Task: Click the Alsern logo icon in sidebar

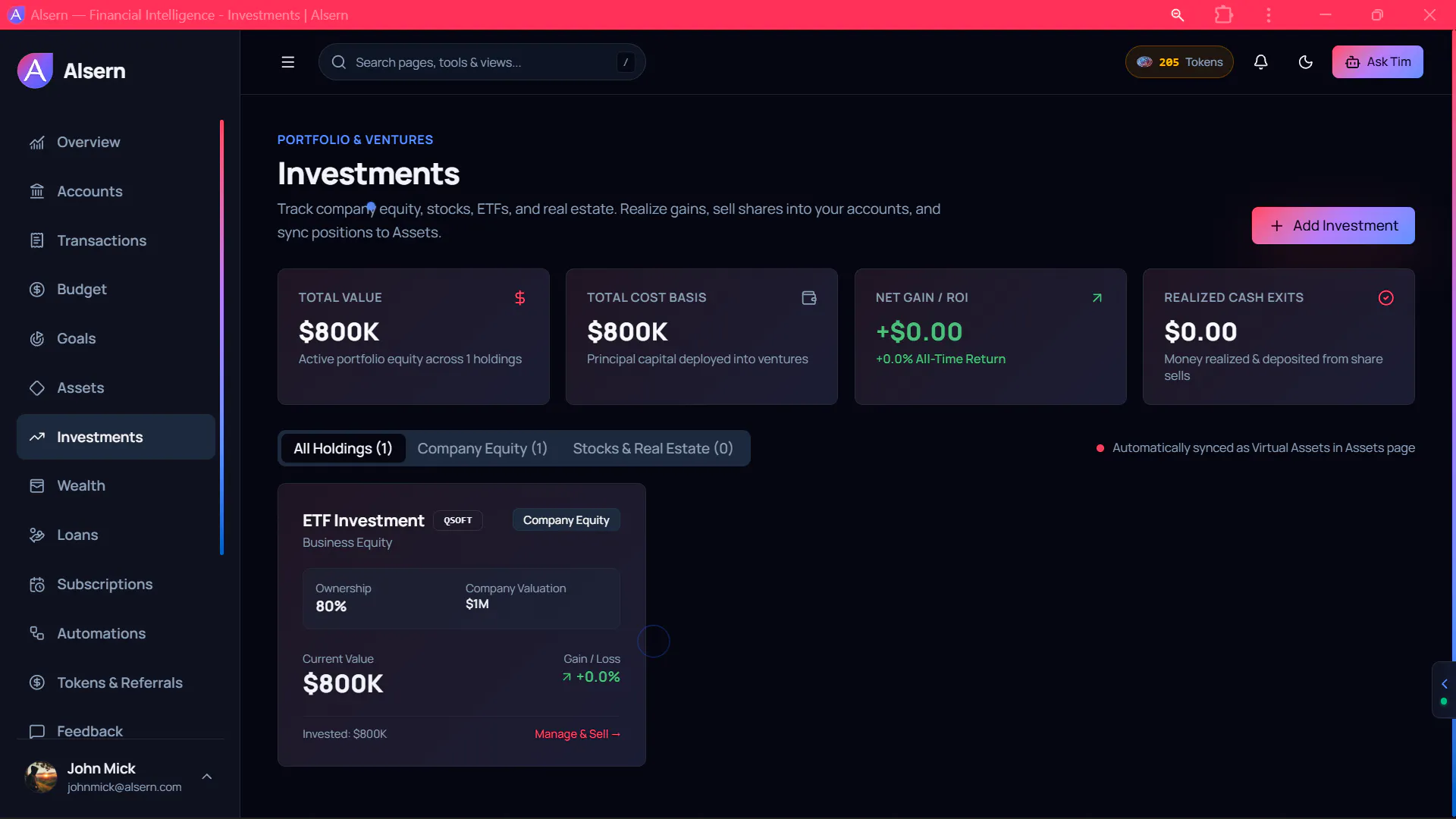Action: (35, 71)
